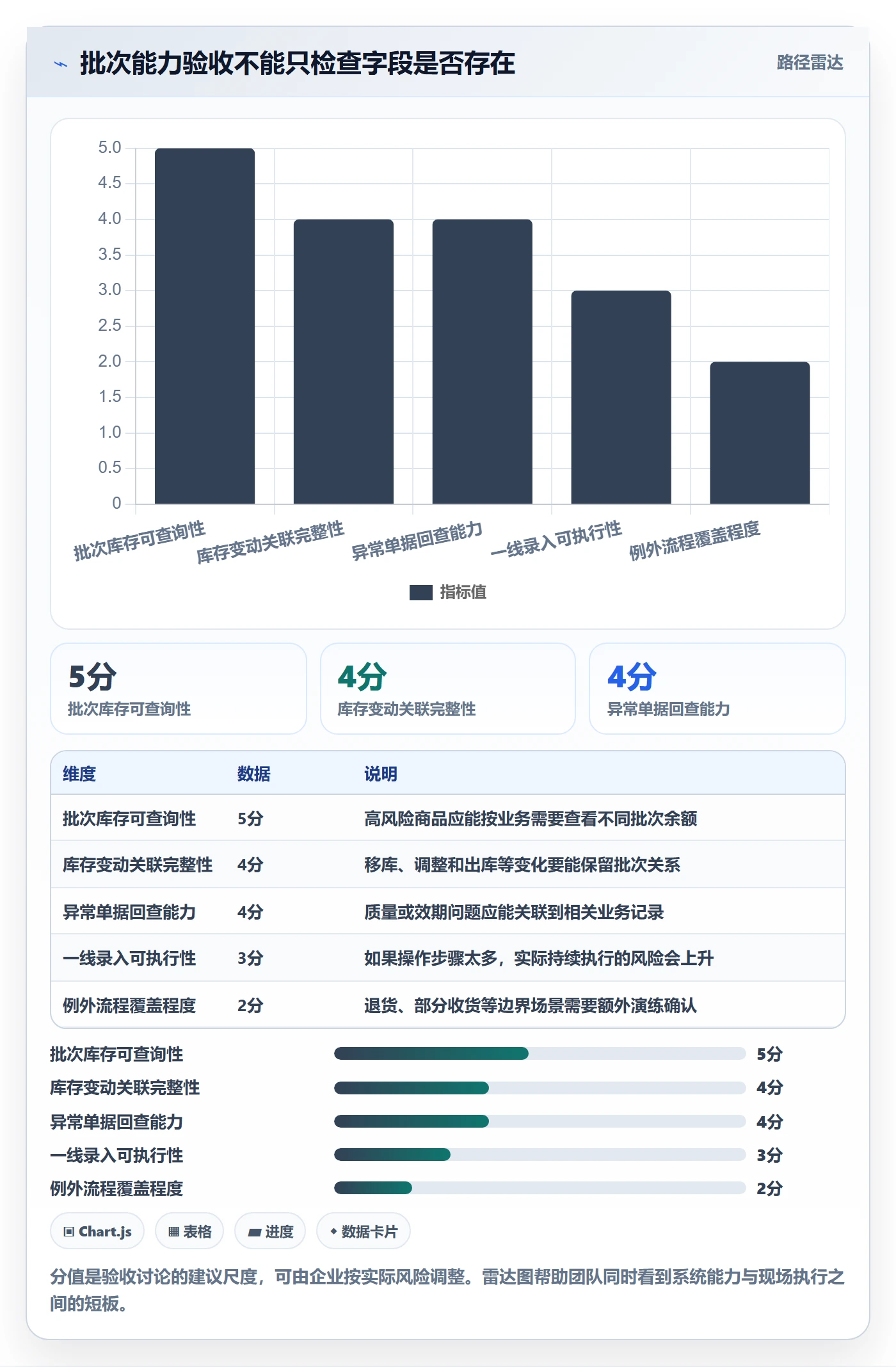Click the title 批次能力验收不能只检查字段是否存在
896x1367 pixels.
pos(298,63)
